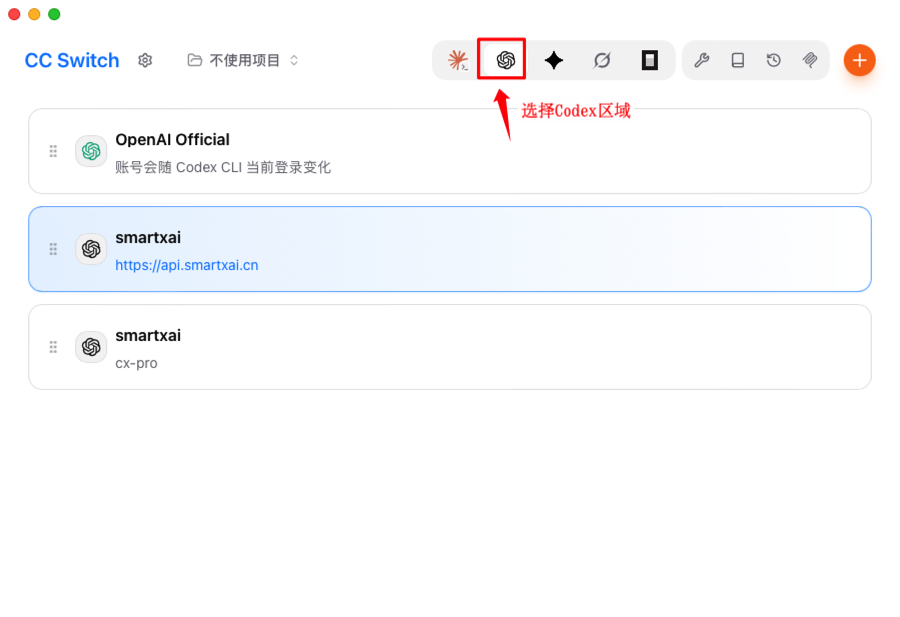Grab the drag handle on OpenAI Official row
Image resolution: width=900 pixels, height=617 pixels.
[x=53, y=151]
